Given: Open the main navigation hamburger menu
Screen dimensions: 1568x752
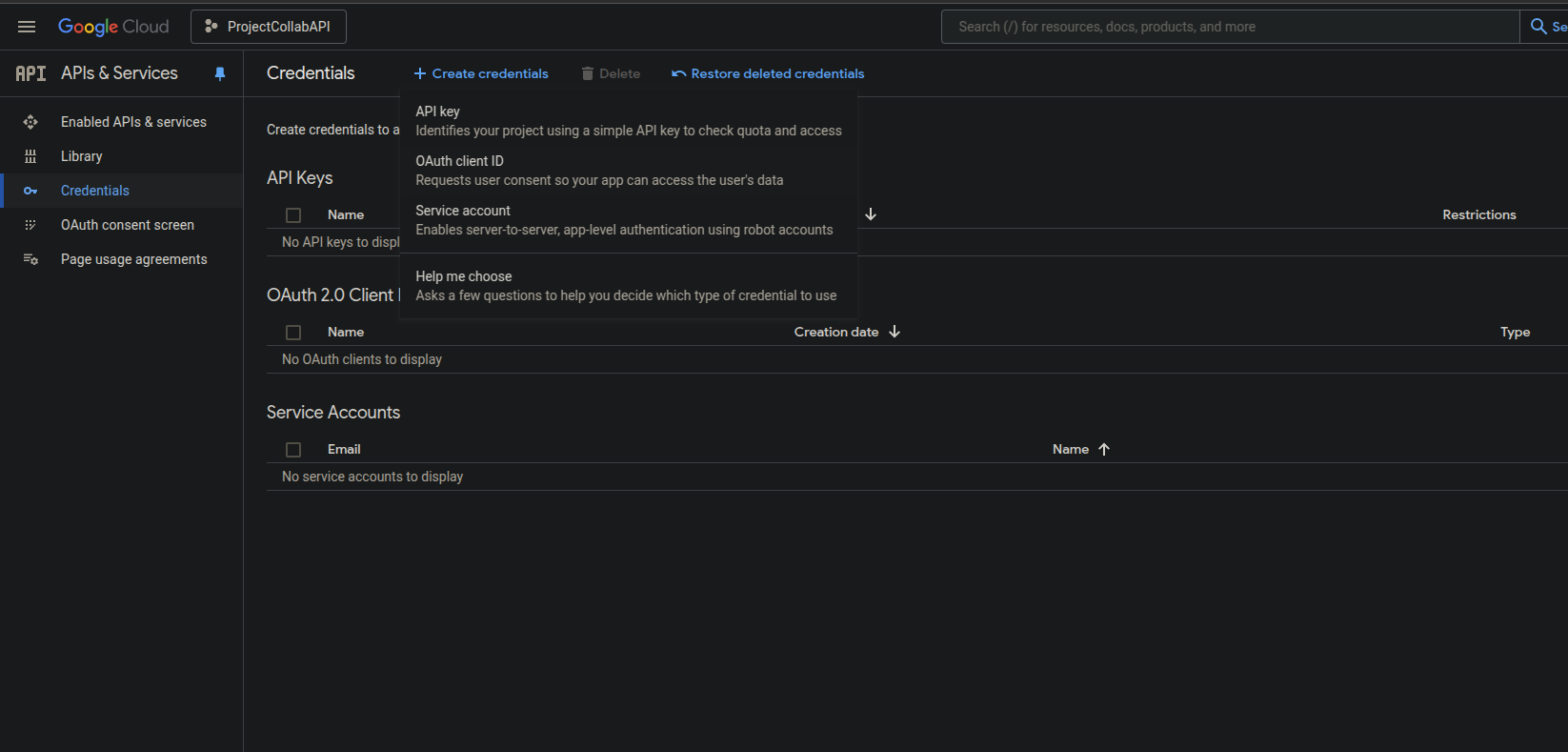Looking at the screenshot, I should [27, 27].
